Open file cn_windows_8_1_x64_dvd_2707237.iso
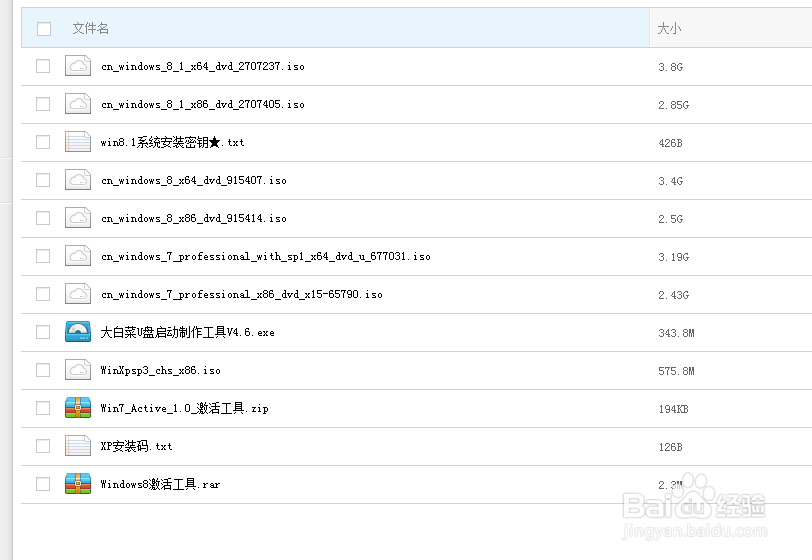This screenshot has width=812, height=560. pos(202,66)
